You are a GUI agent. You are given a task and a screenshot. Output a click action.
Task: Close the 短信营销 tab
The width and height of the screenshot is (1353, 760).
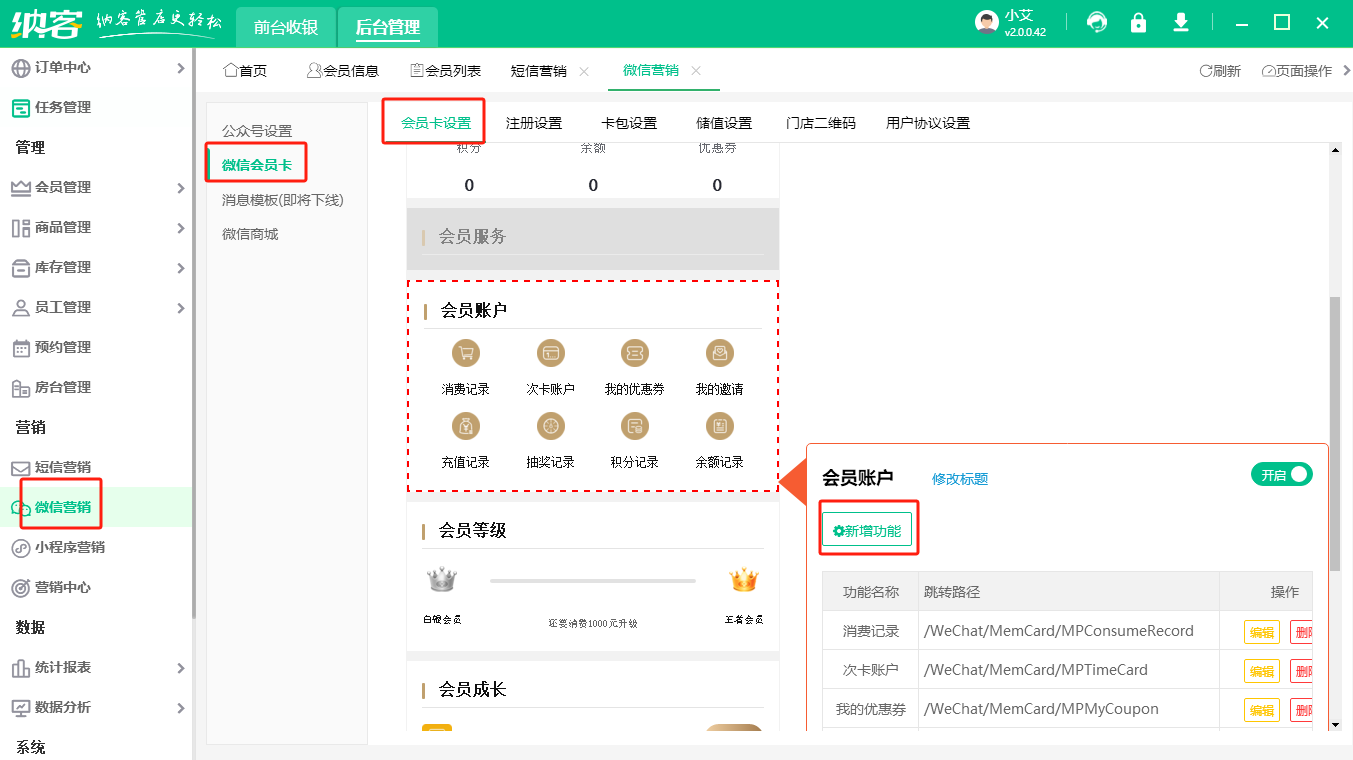coord(584,71)
